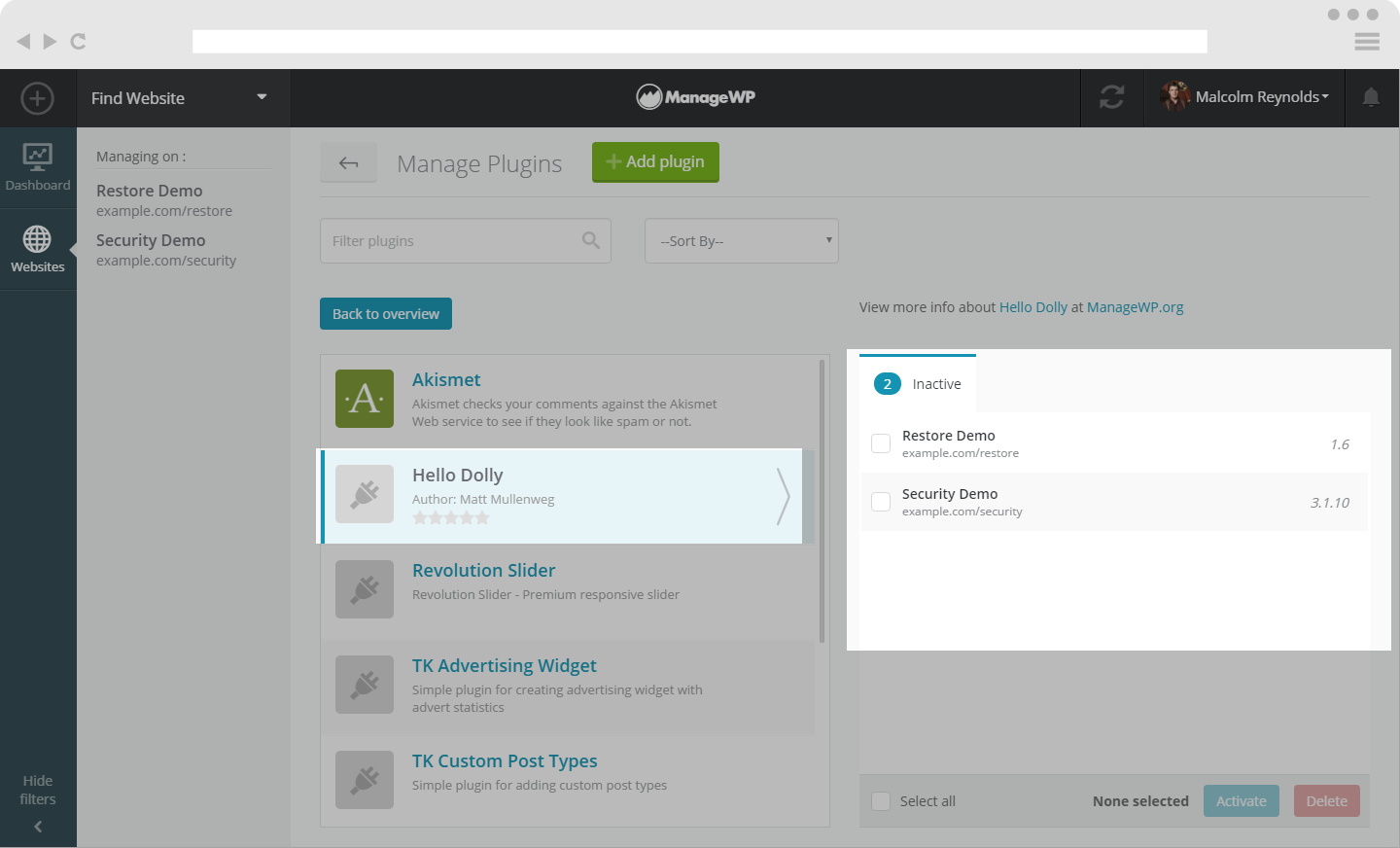Open the Revolution Slider plugin title
This screenshot has height=848, width=1400.
(x=484, y=571)
